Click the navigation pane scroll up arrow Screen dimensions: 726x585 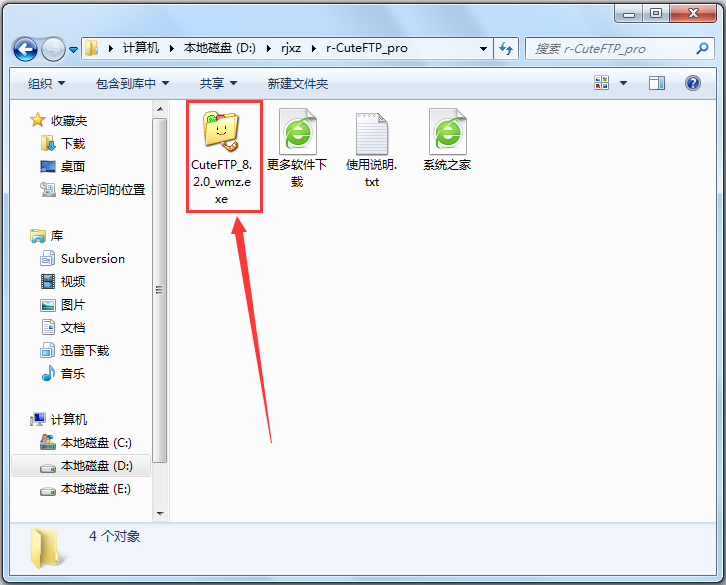tap(160, 109)
